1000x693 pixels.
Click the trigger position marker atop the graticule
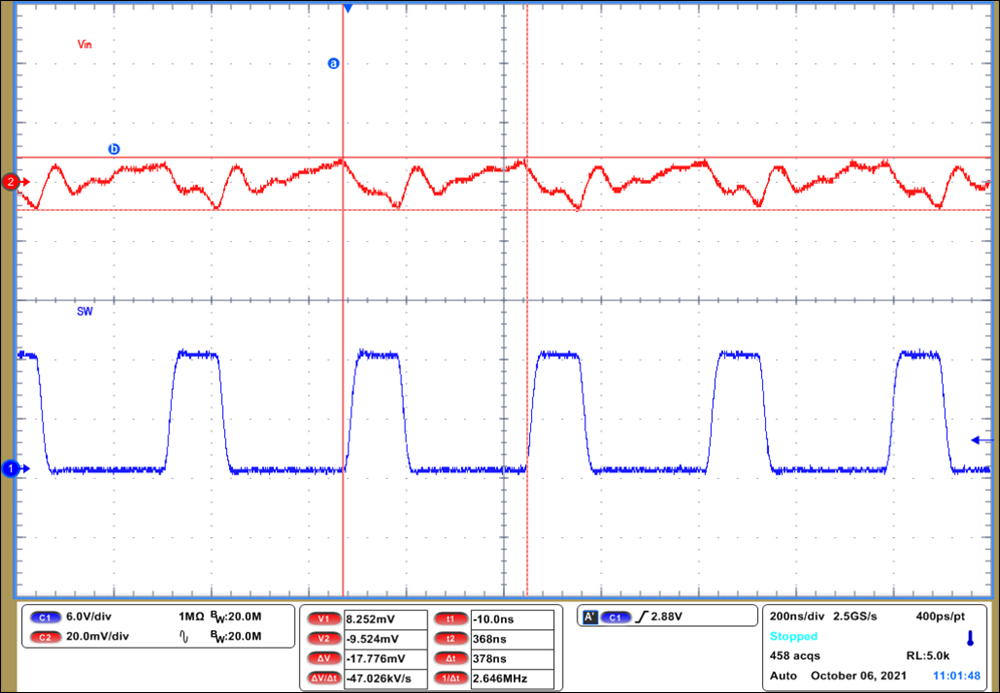[x=349, y=8]
